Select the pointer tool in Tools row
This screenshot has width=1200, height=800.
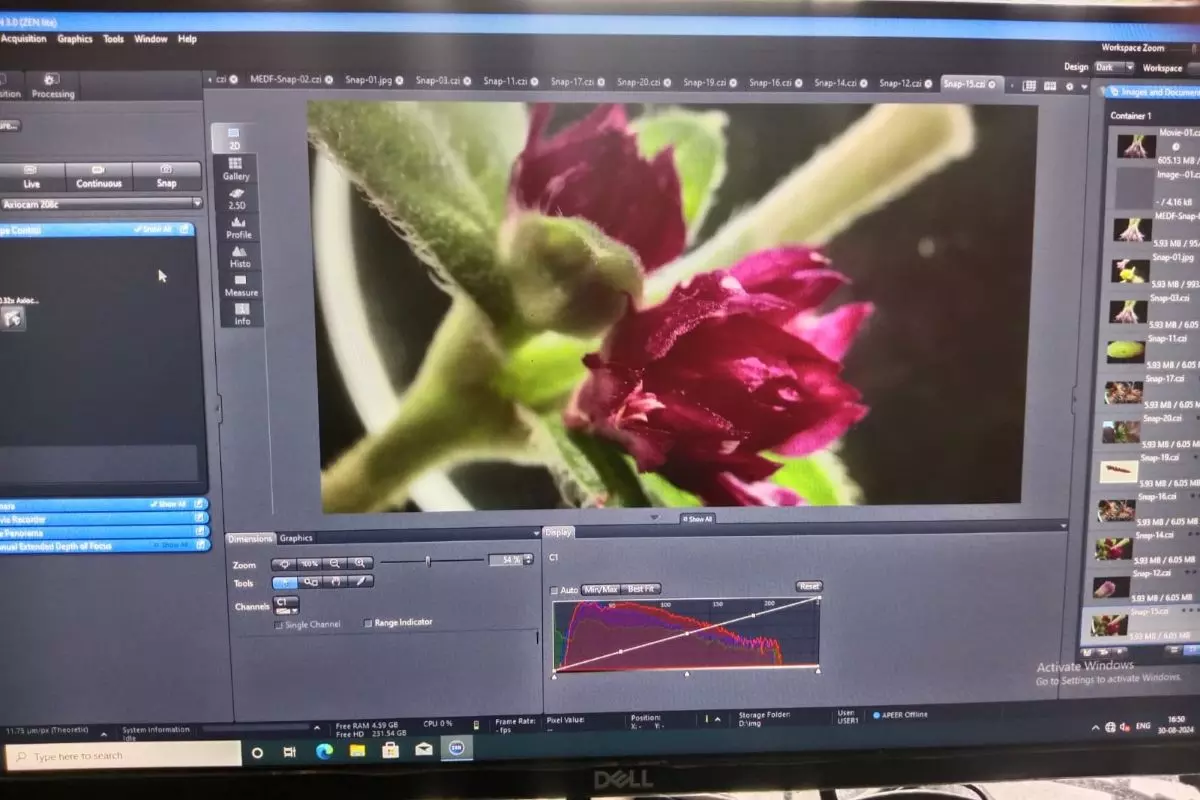point(285,582)
